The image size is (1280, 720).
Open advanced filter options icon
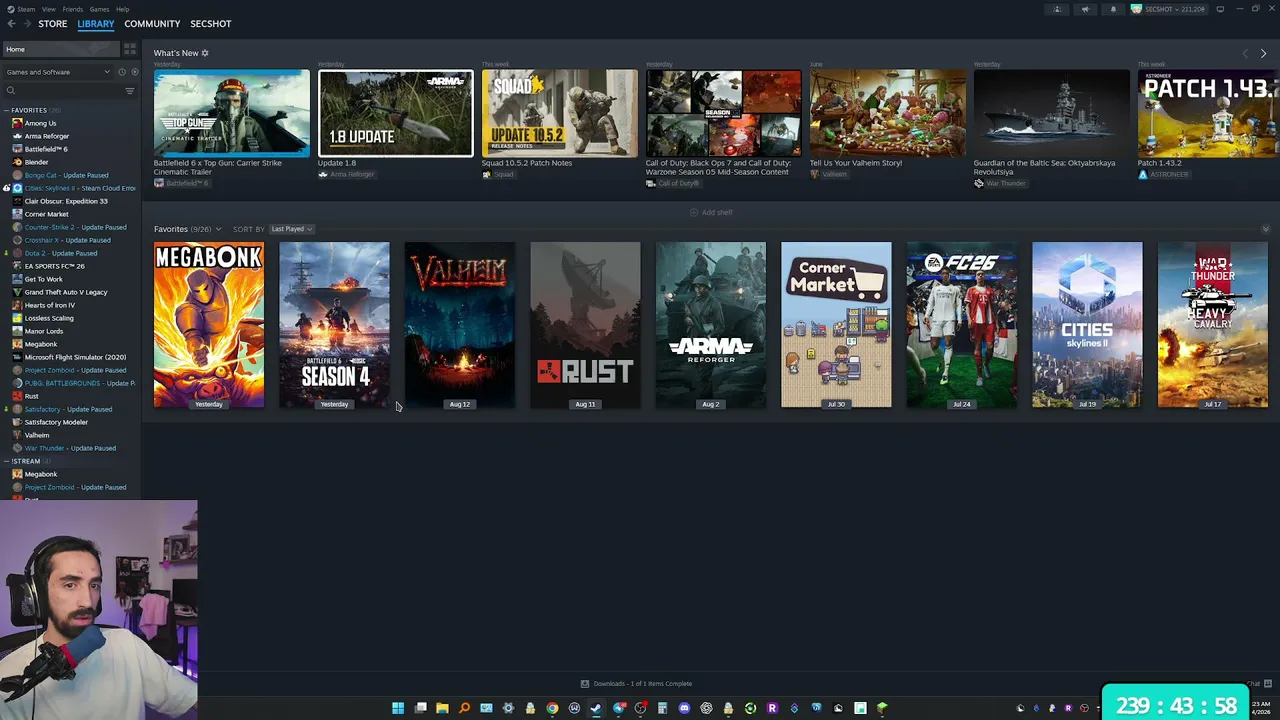point(129,91)
